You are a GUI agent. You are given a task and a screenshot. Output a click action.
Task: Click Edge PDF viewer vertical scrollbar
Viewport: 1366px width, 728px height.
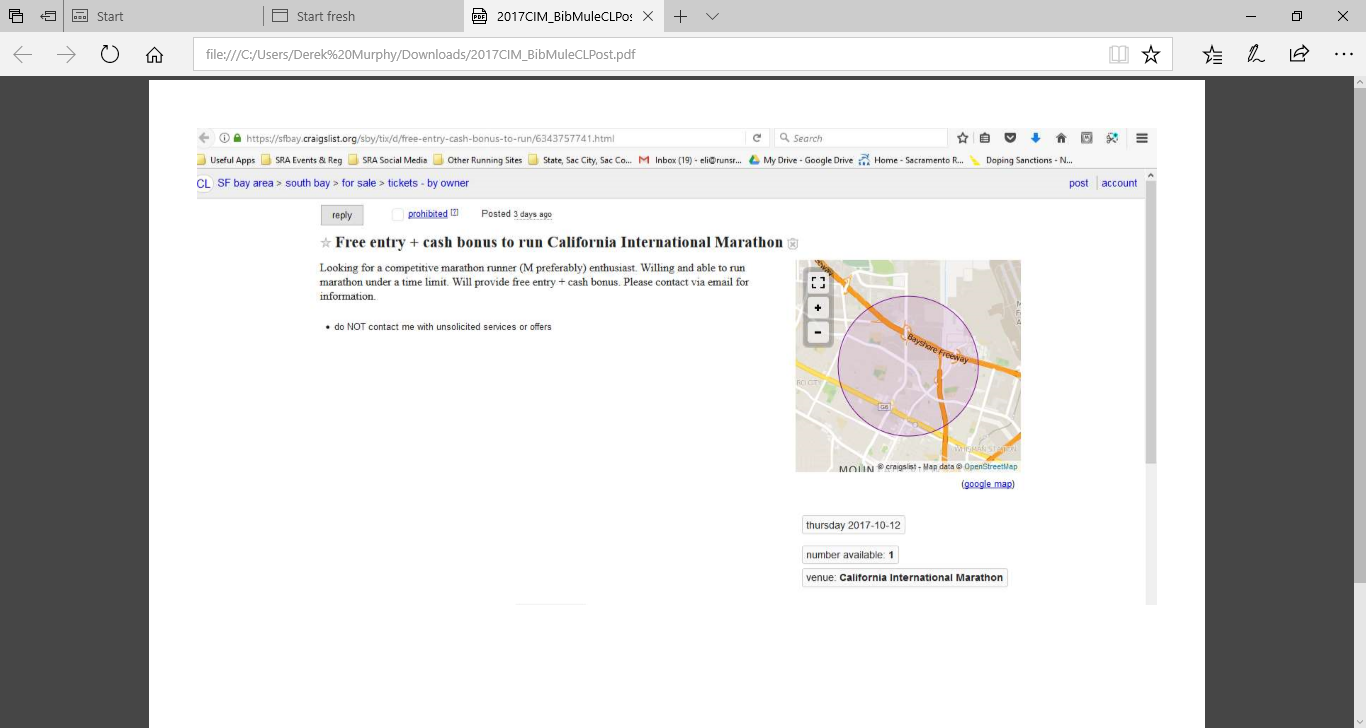tap(1360, 334)
